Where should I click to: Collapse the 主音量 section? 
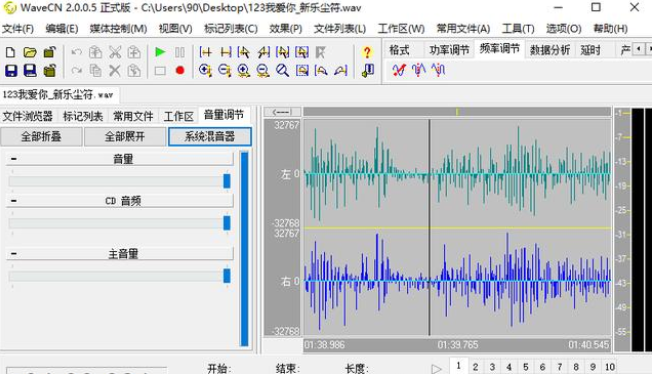(14, 254)
